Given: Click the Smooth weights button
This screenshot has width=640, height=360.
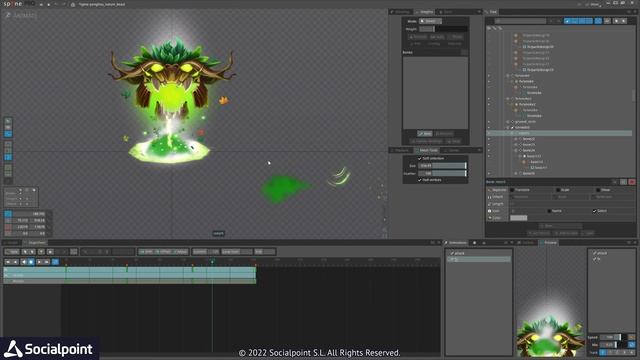Looking at the screenshot, I should [417, 37].
